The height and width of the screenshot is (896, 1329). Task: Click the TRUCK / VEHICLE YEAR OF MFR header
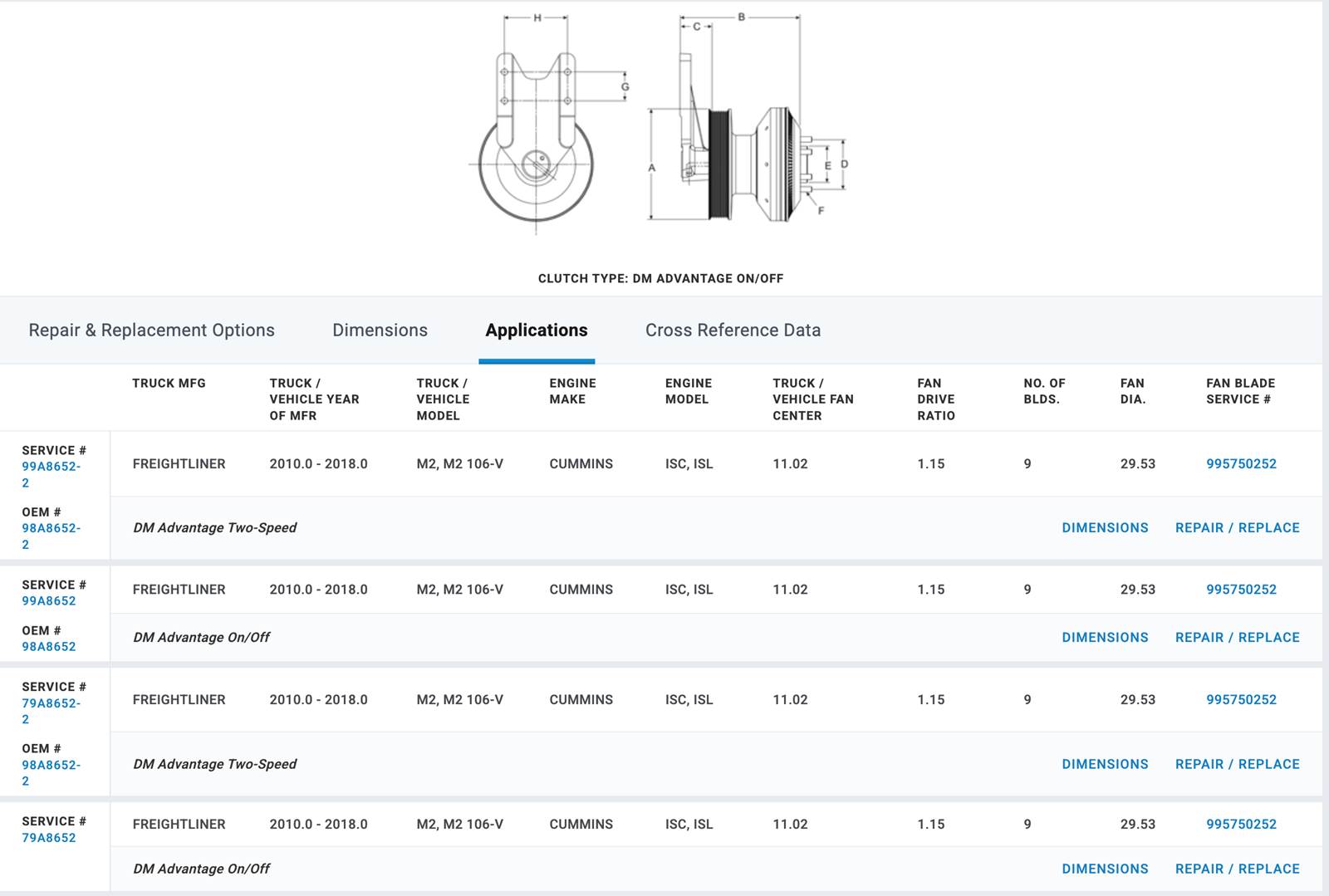click(314, 399)
